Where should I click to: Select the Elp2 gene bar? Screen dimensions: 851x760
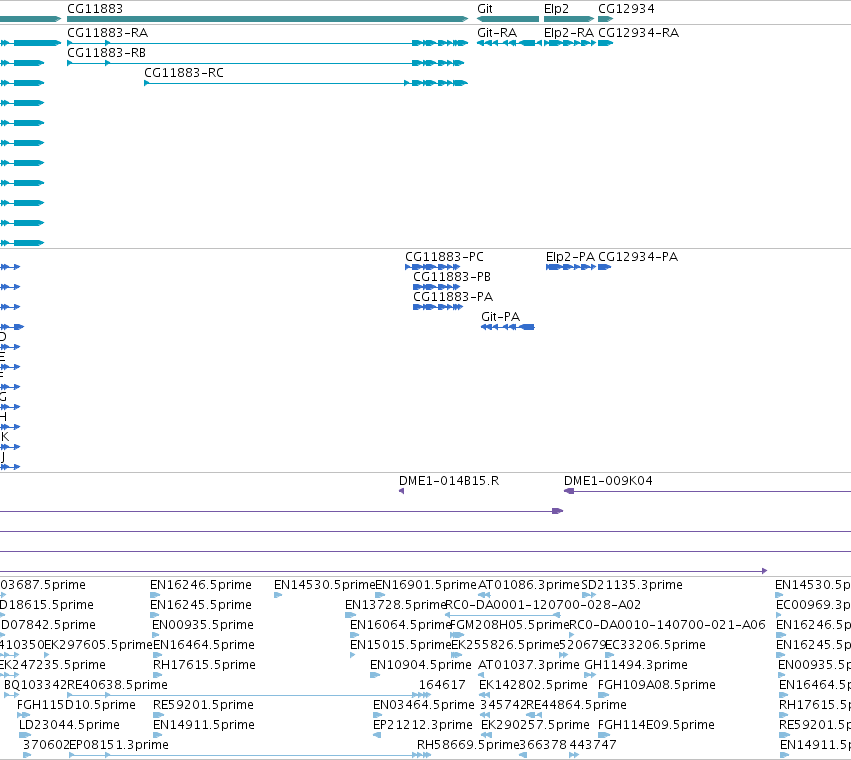point(569,19)
